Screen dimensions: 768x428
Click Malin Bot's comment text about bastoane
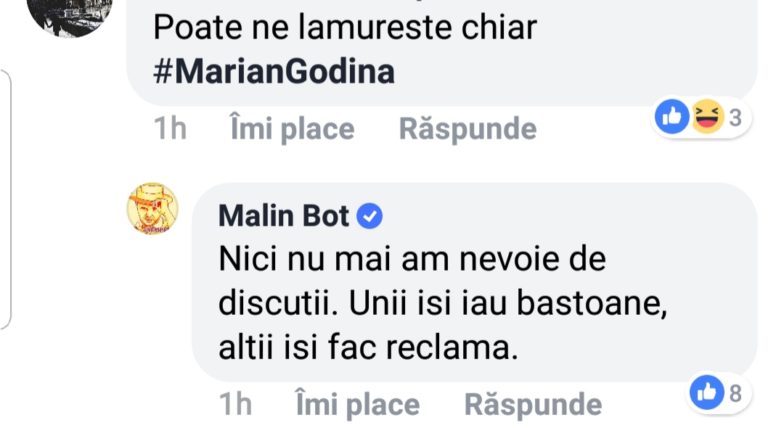[x=440, y=304]
